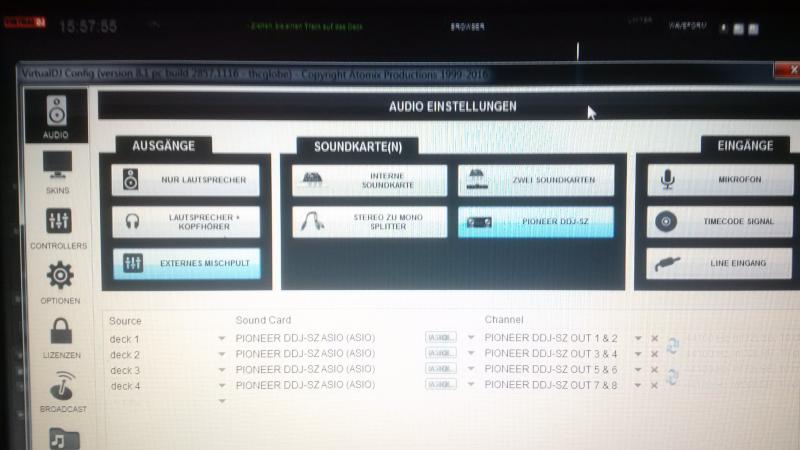800x450 pixels.
Task: Choose Stereo zu Mono Splitter
Action: [369, 221]
